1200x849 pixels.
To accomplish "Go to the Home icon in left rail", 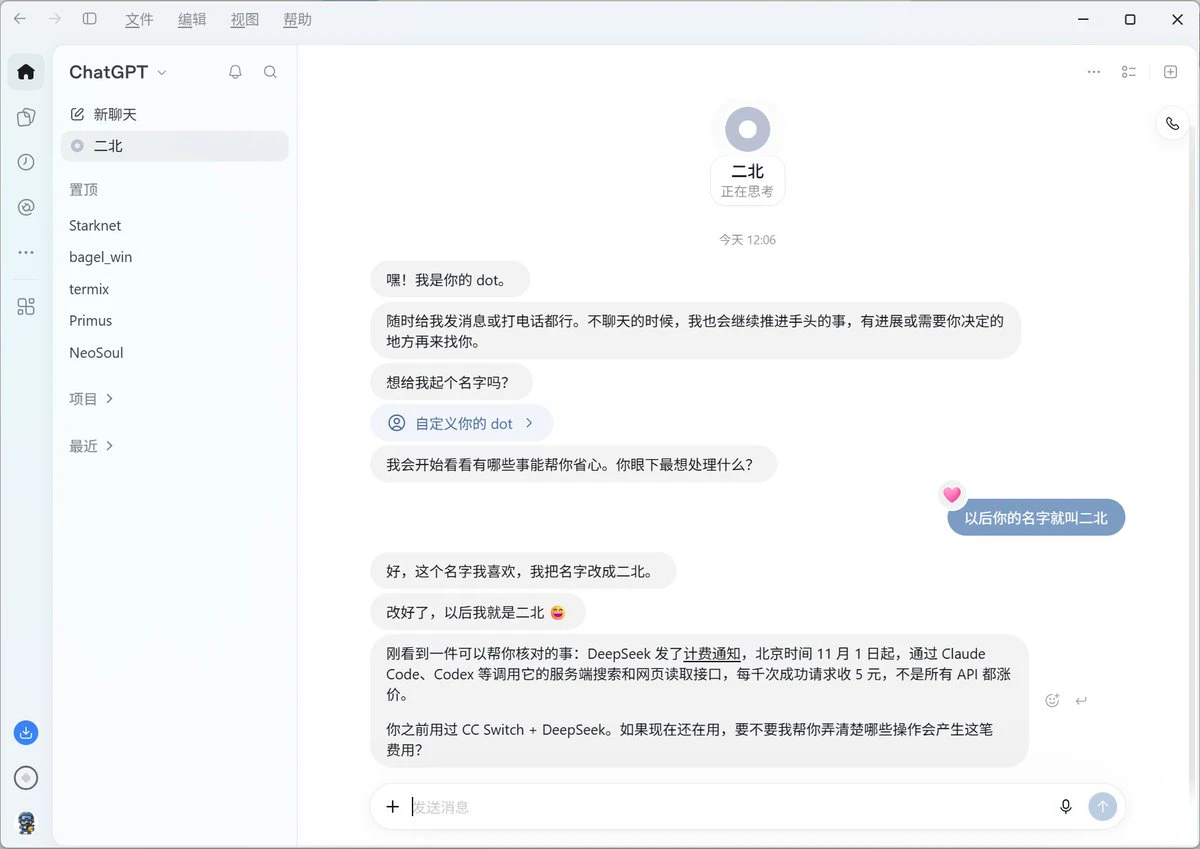I will tap(26, 72).
